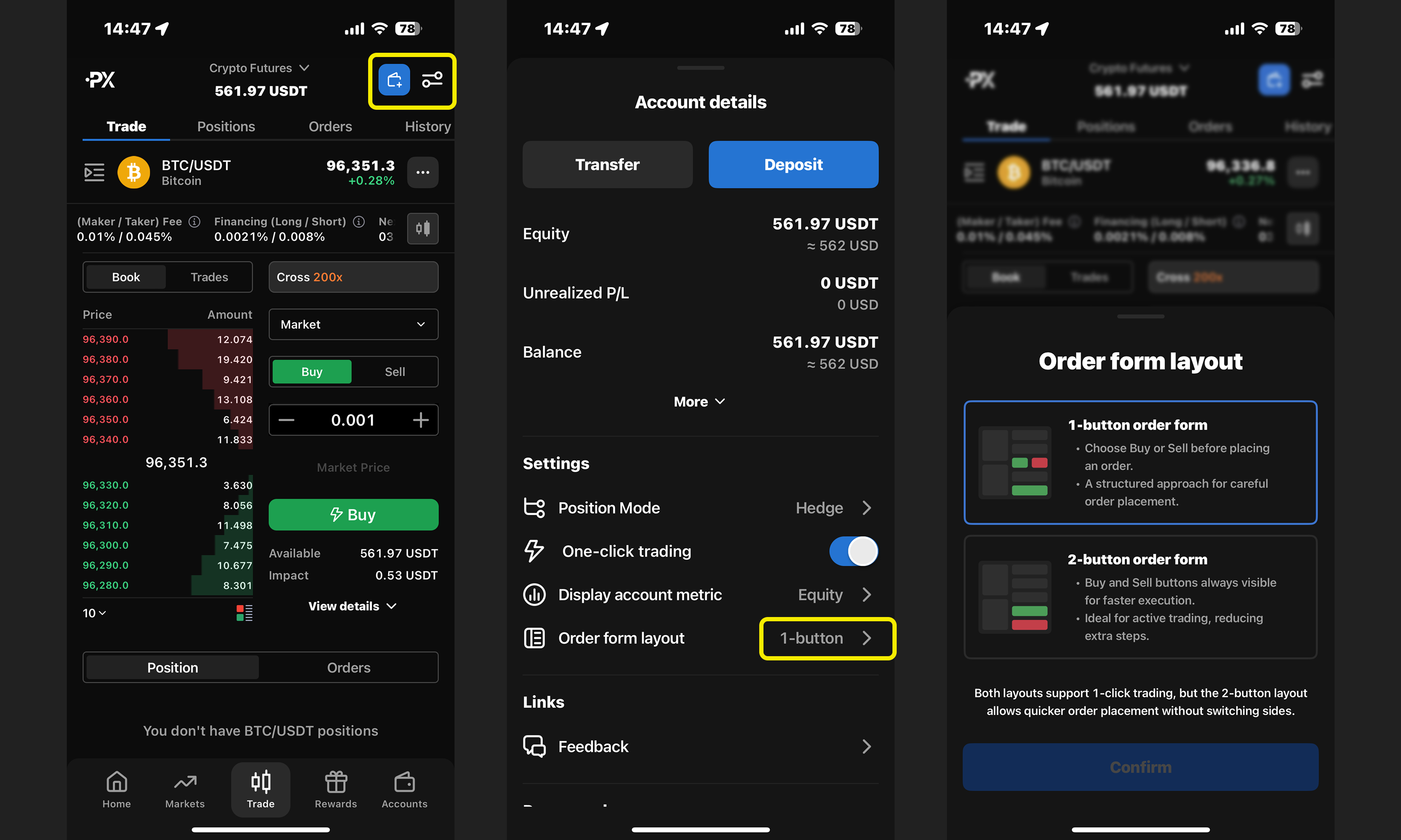Expand the Order form layout setting
This screenshot has height=840, width=1401.
(x=825, y=637)
